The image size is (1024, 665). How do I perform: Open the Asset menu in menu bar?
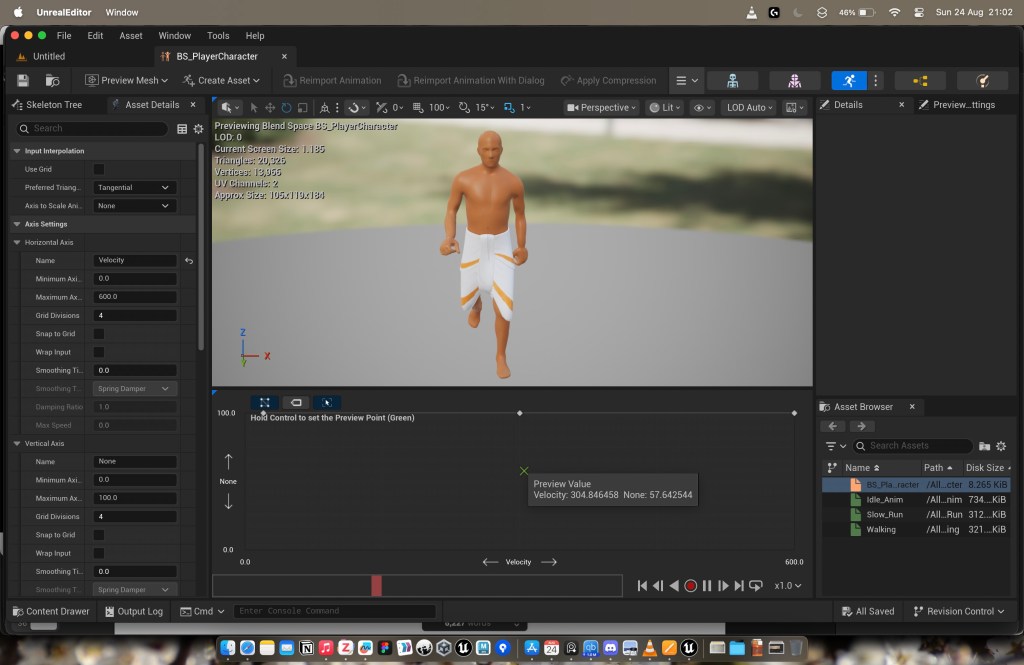pyautogui.click(x=131, y=35)
